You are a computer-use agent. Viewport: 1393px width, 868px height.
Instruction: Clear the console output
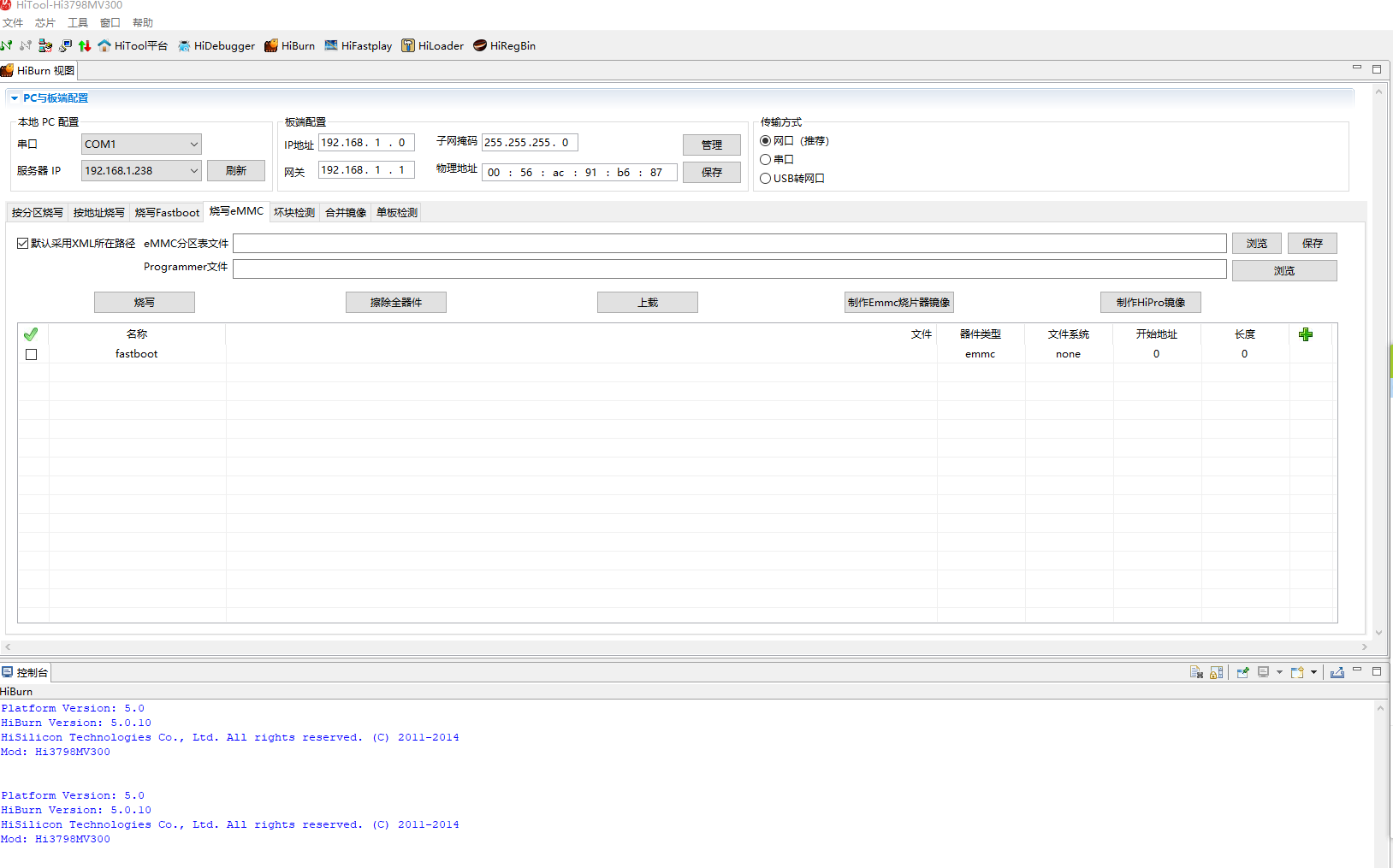click(1196, 672)
